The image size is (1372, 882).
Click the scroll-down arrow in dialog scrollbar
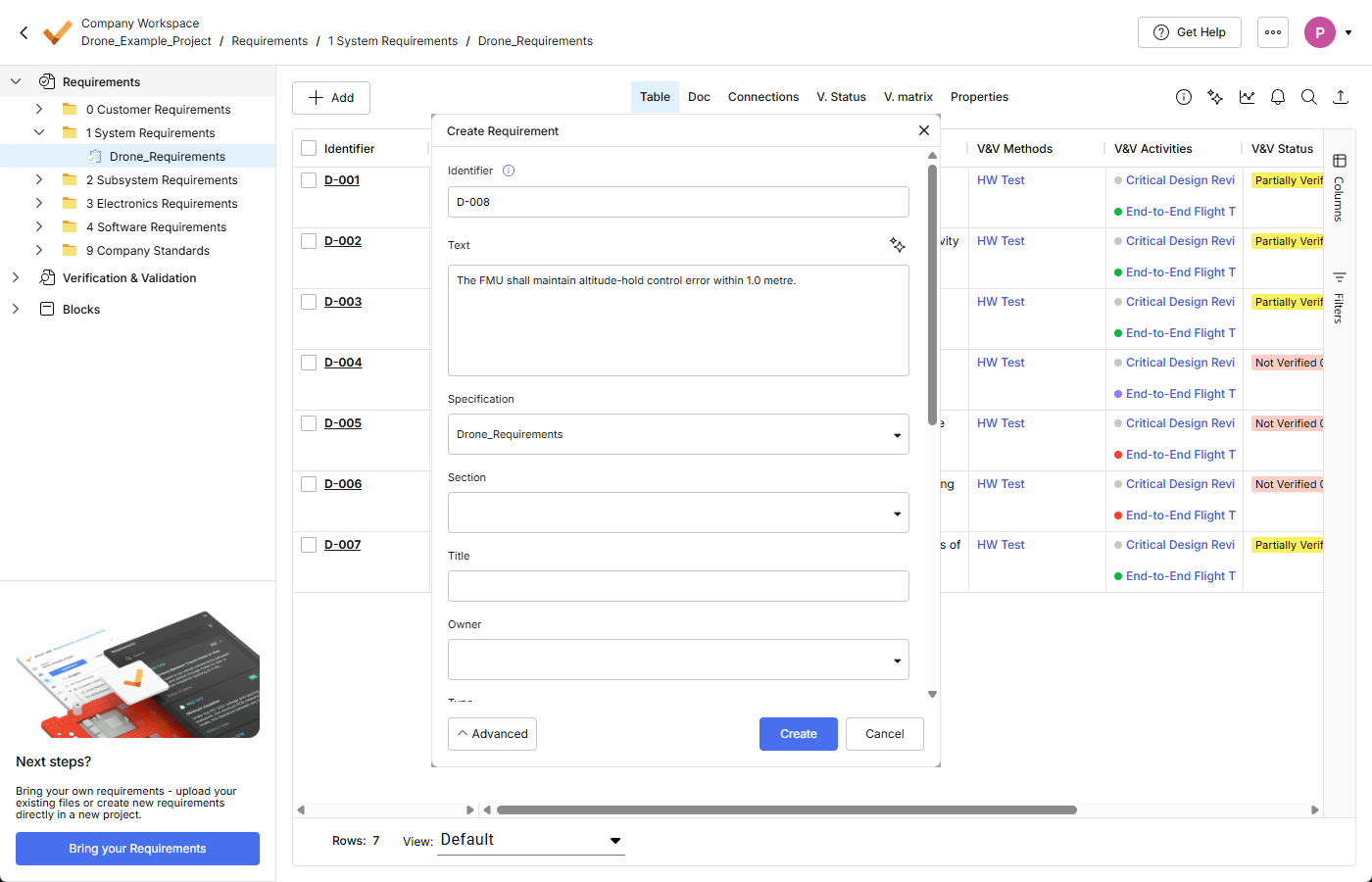(932, 694)
